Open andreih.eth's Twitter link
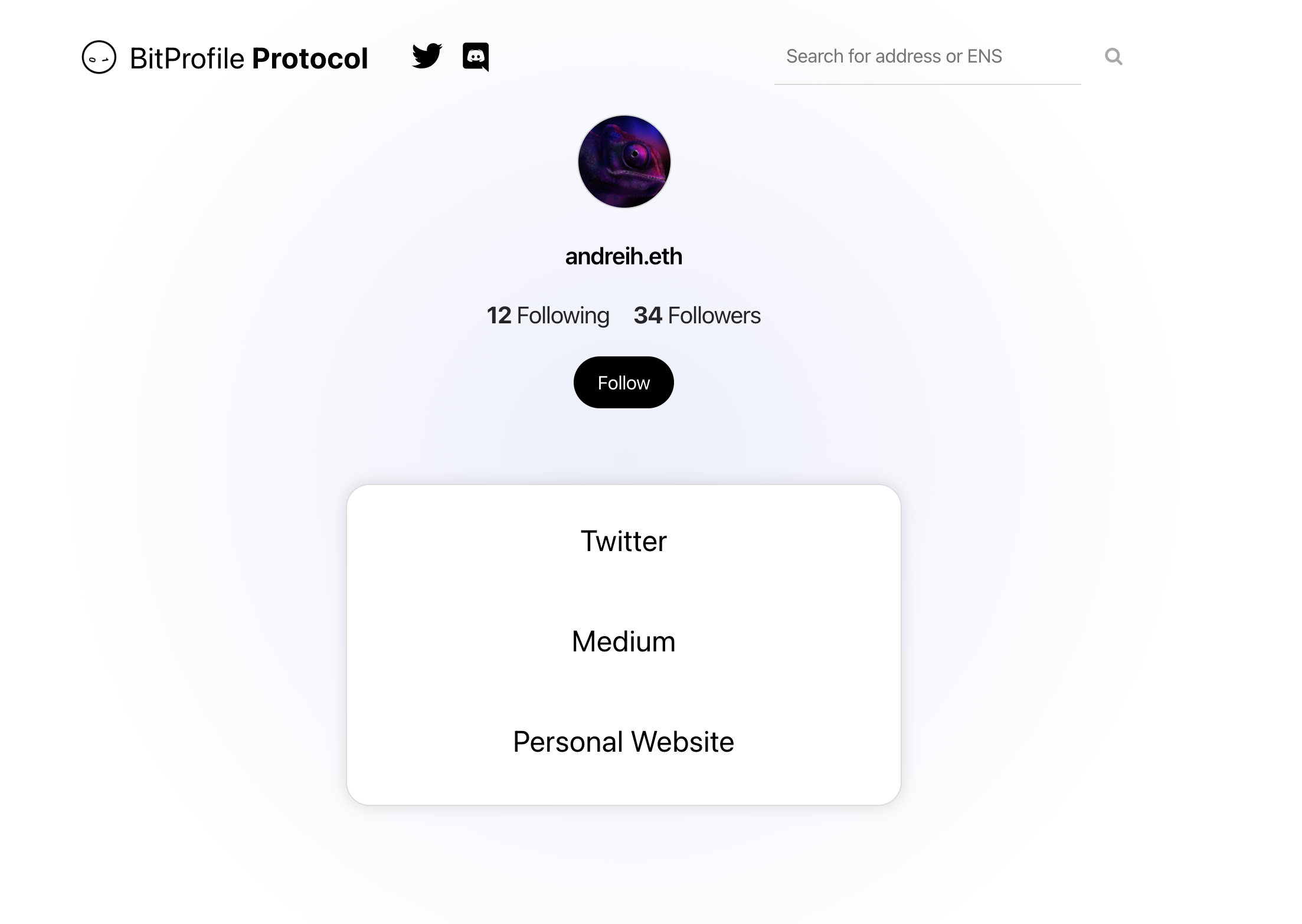The width and height of the screenshot is (1302, 924). pyautogui.click(x=623, y=540)
